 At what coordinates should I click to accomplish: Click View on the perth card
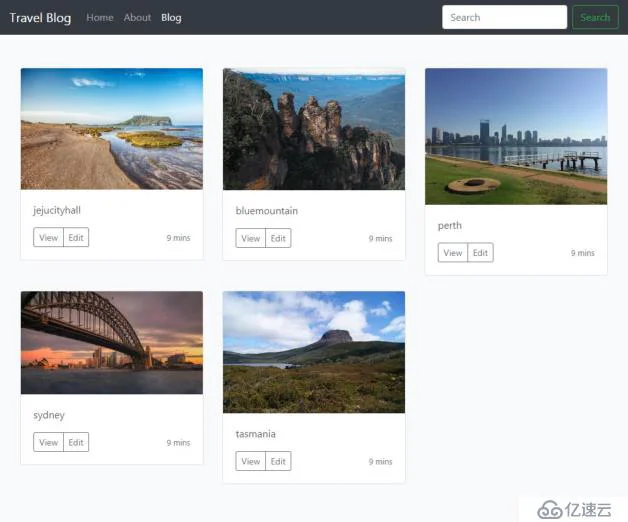(453, 253)
